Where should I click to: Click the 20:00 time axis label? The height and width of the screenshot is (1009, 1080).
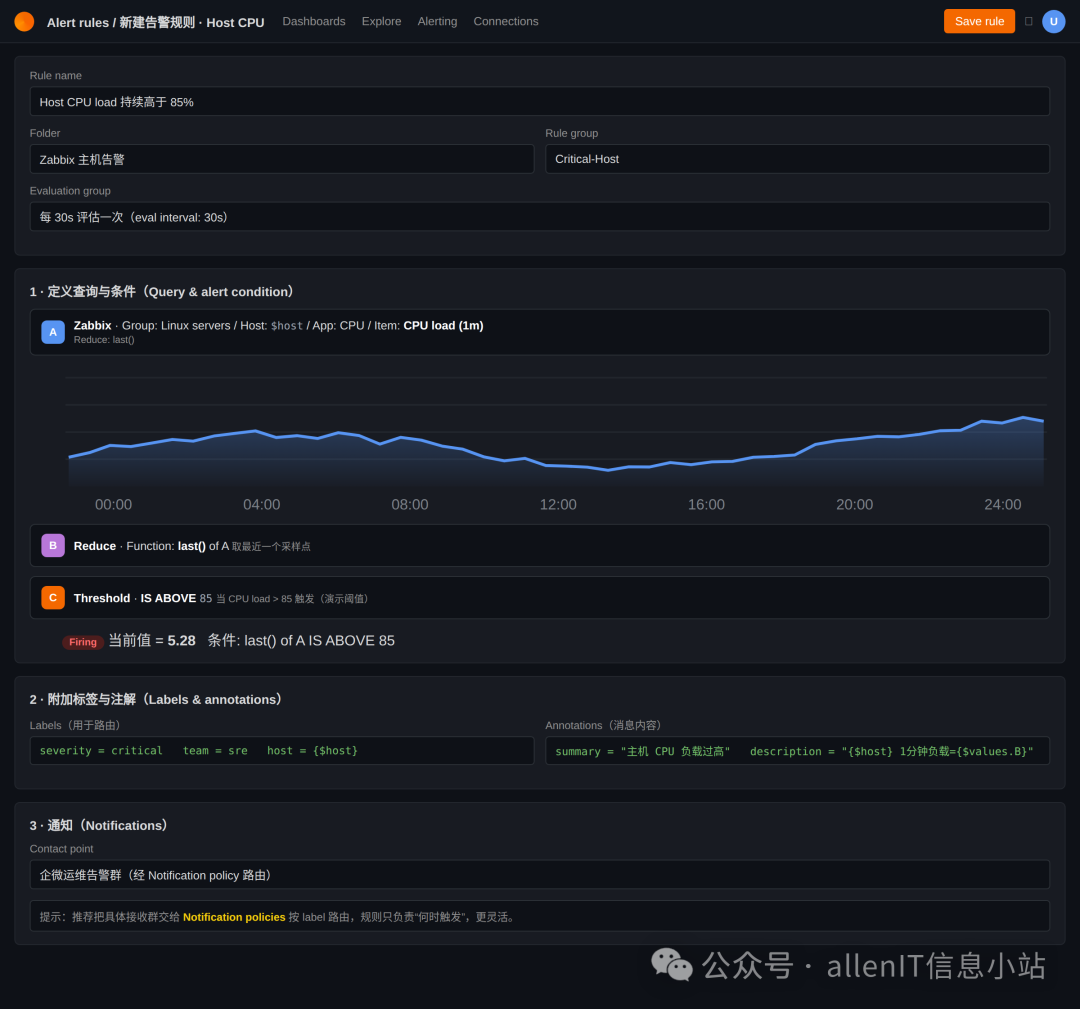(855, 504)
